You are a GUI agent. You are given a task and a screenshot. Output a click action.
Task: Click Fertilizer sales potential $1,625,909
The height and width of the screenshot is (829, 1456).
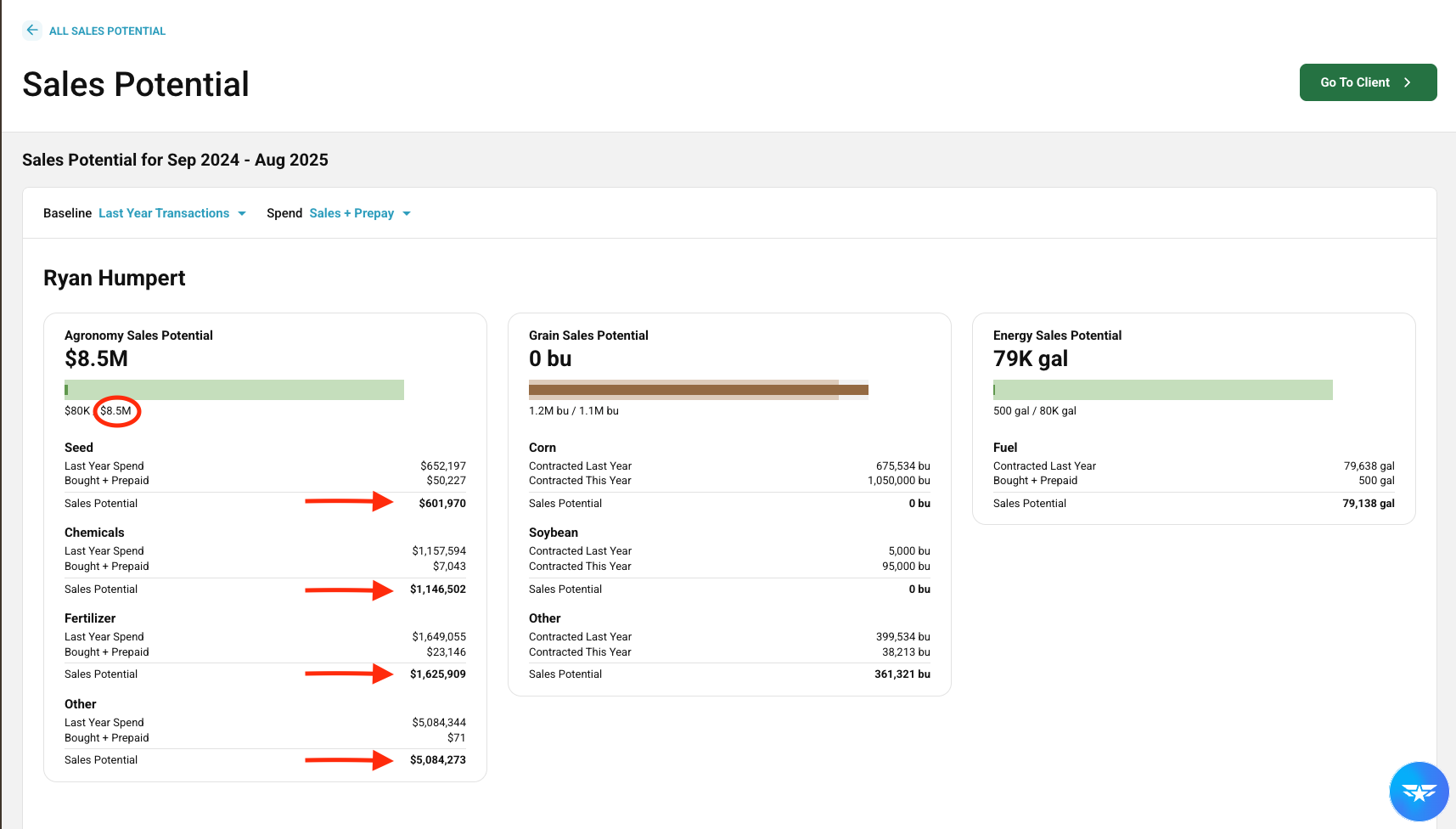[438, 674]
